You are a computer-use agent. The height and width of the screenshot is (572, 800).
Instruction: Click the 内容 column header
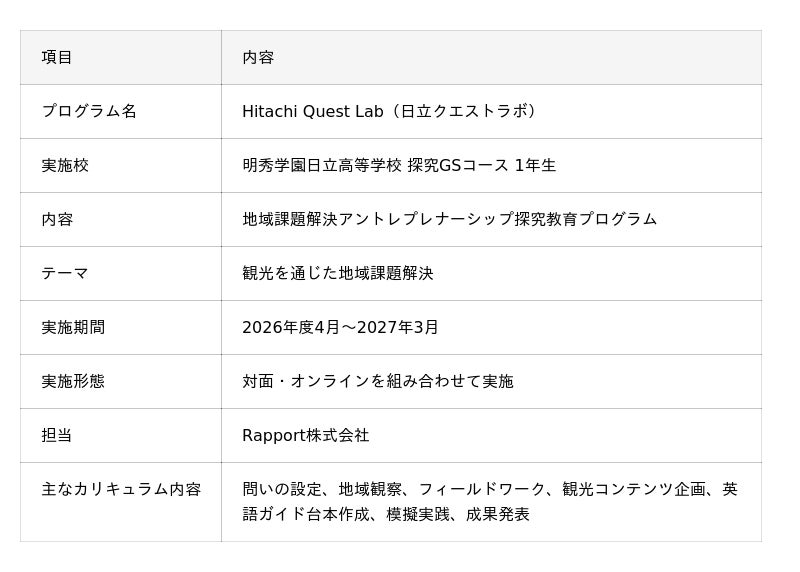258,57
